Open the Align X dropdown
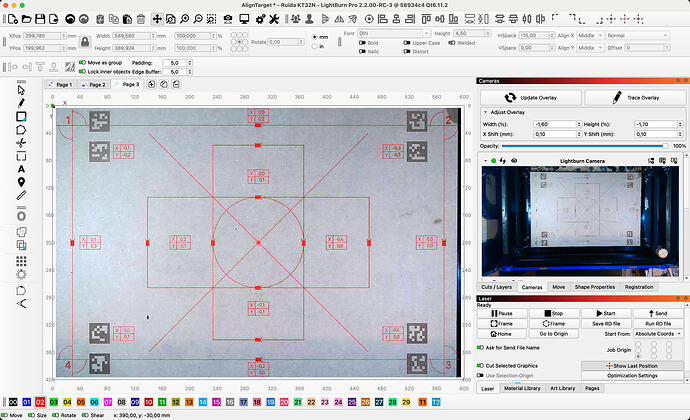The height and width of the screenshot is (420, 690). 589,35
